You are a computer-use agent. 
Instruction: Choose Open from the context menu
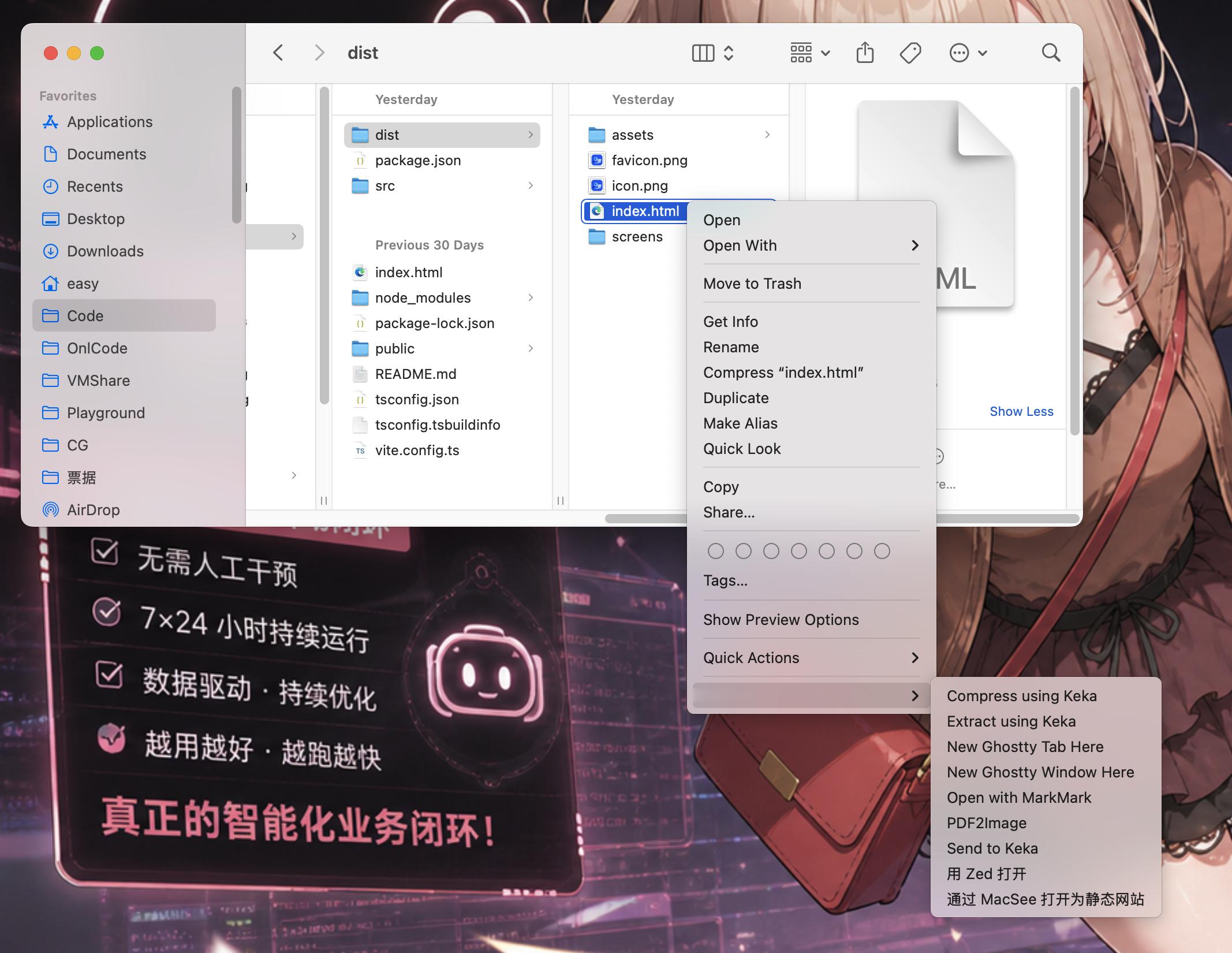pos(811,220)
